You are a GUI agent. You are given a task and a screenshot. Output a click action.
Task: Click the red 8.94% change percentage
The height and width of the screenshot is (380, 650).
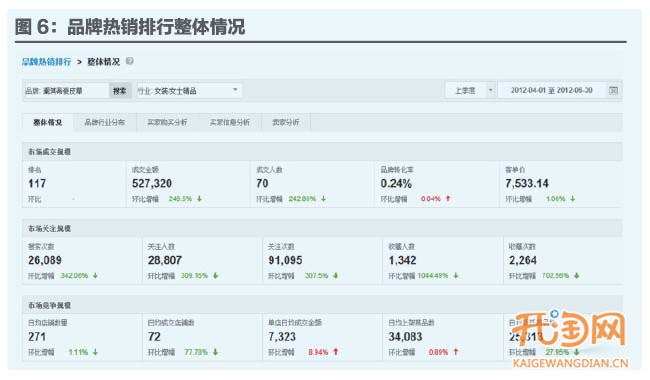(318, 352)
